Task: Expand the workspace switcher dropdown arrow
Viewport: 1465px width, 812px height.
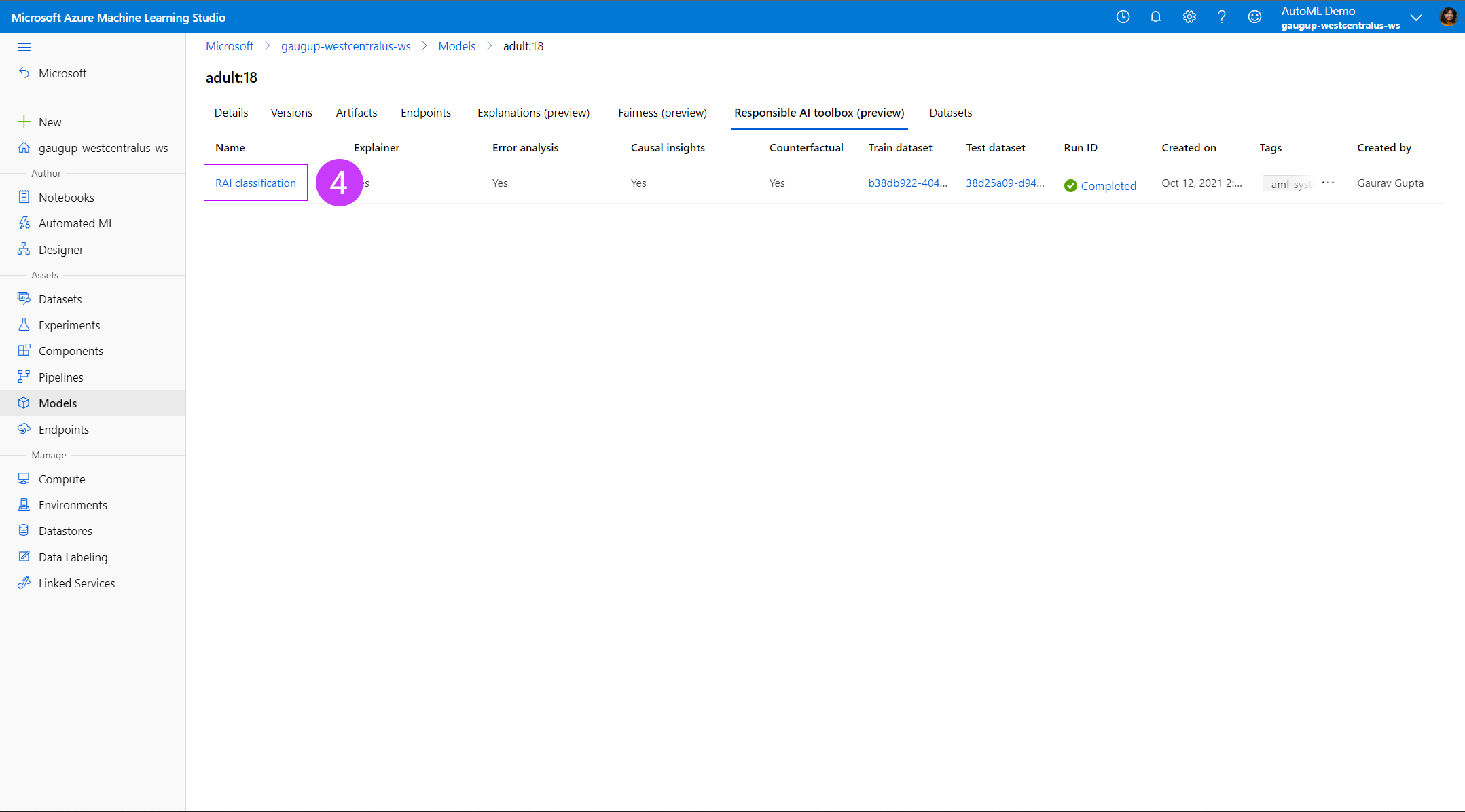Action: [x=1415, y=18]
